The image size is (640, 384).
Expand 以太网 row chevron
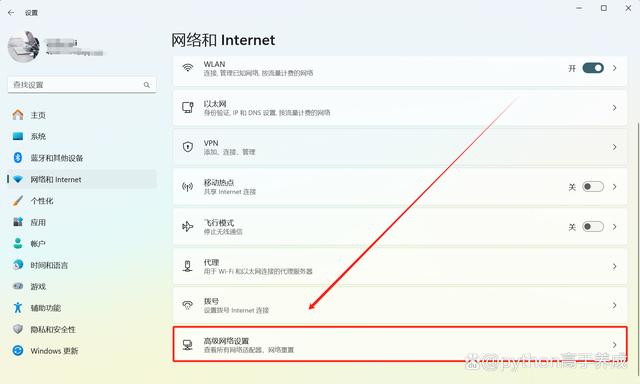[x=614, y=108]
